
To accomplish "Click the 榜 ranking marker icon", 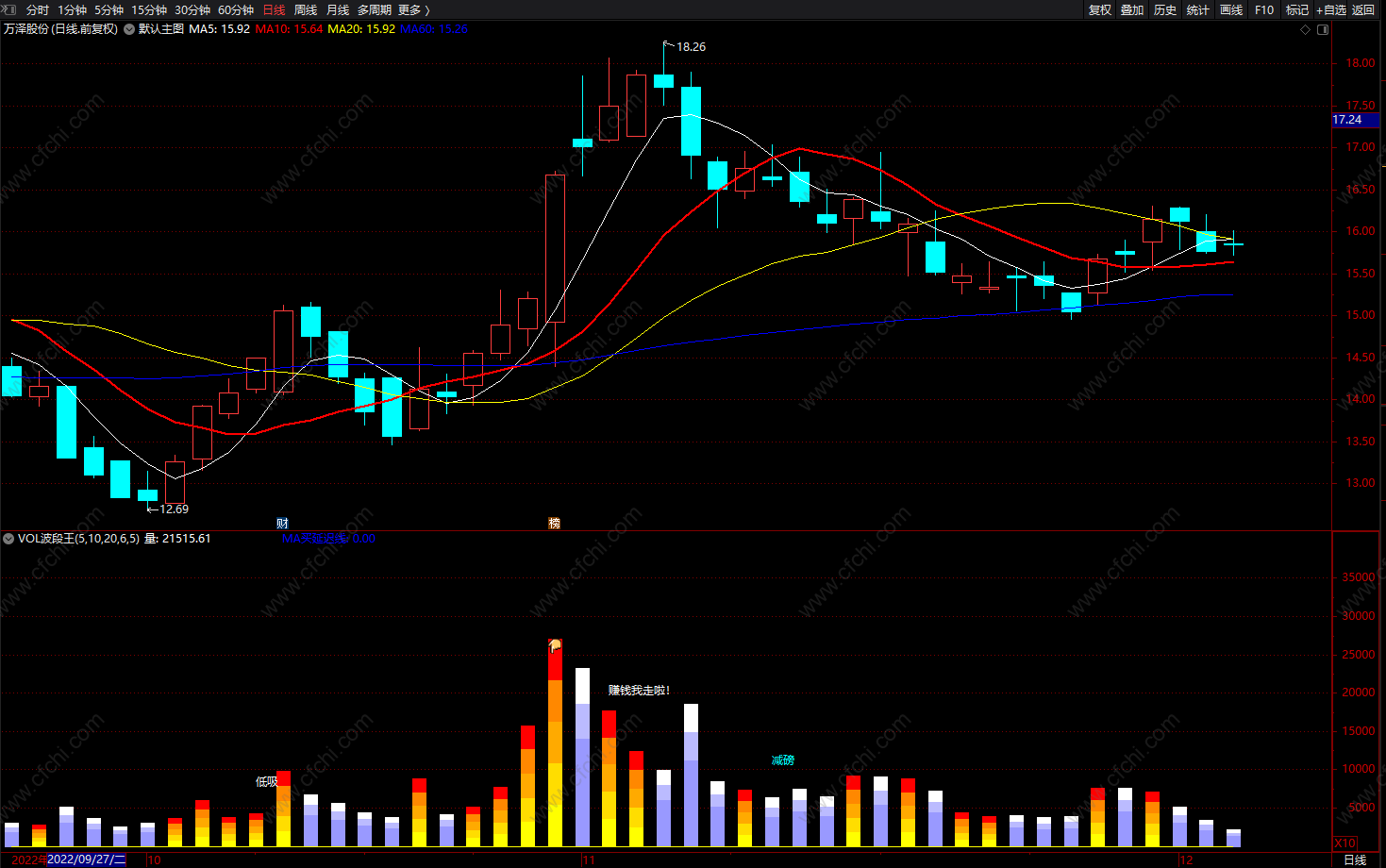I will tap(554, 523).
